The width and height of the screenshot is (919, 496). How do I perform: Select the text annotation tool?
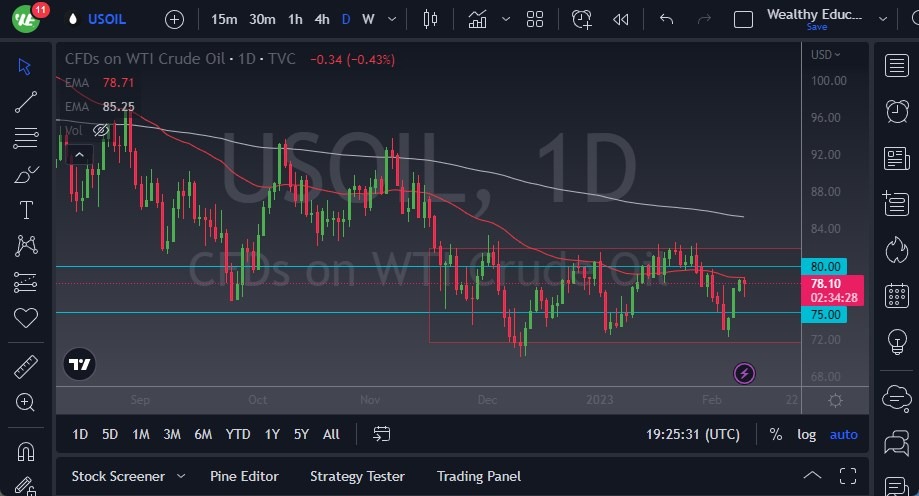26,209
